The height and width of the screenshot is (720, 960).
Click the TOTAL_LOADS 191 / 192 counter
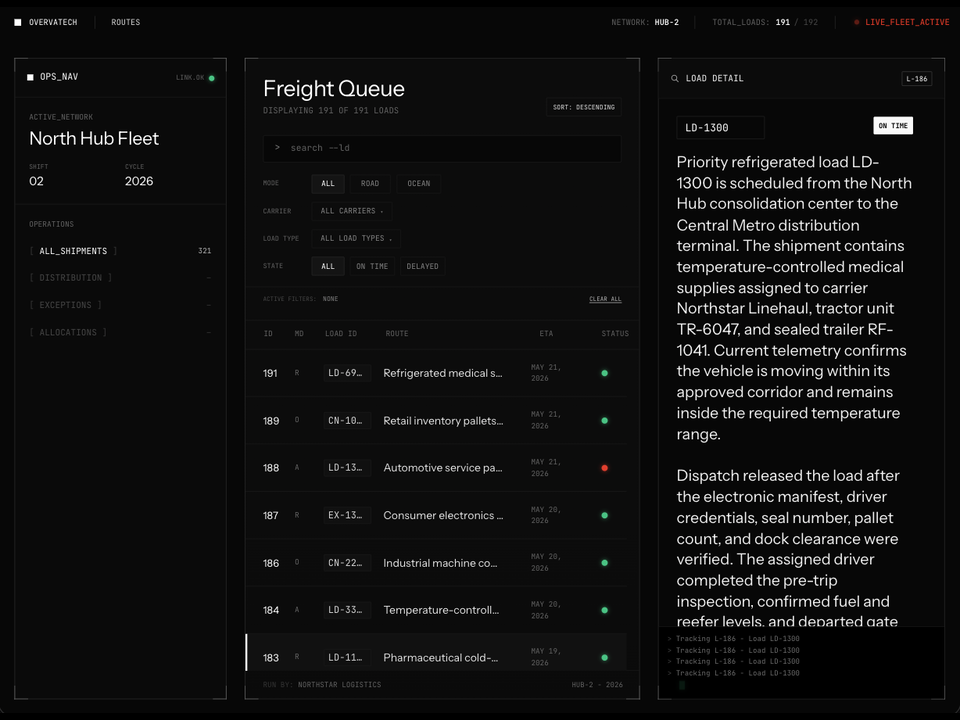coord(765,22)
